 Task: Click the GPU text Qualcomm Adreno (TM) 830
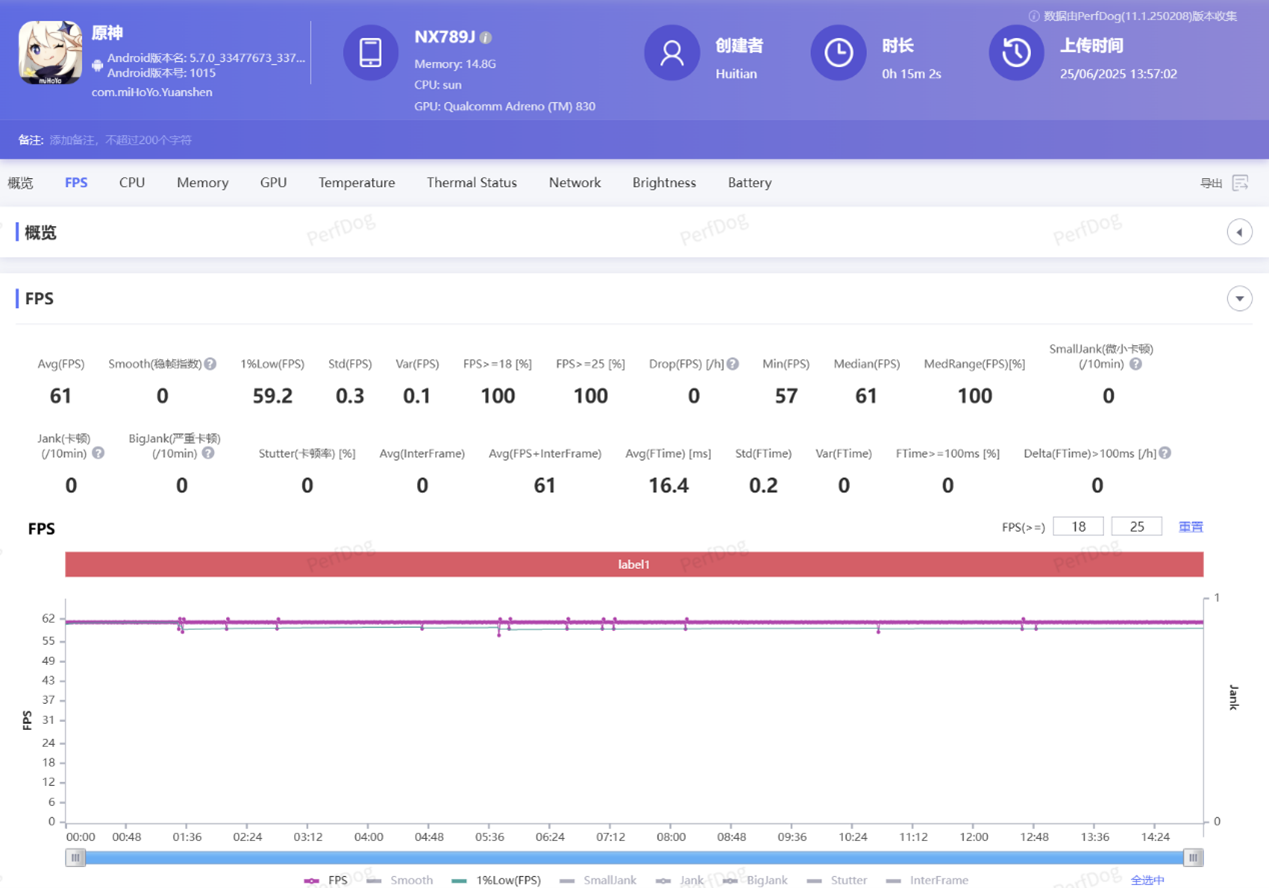click(505, 106)
